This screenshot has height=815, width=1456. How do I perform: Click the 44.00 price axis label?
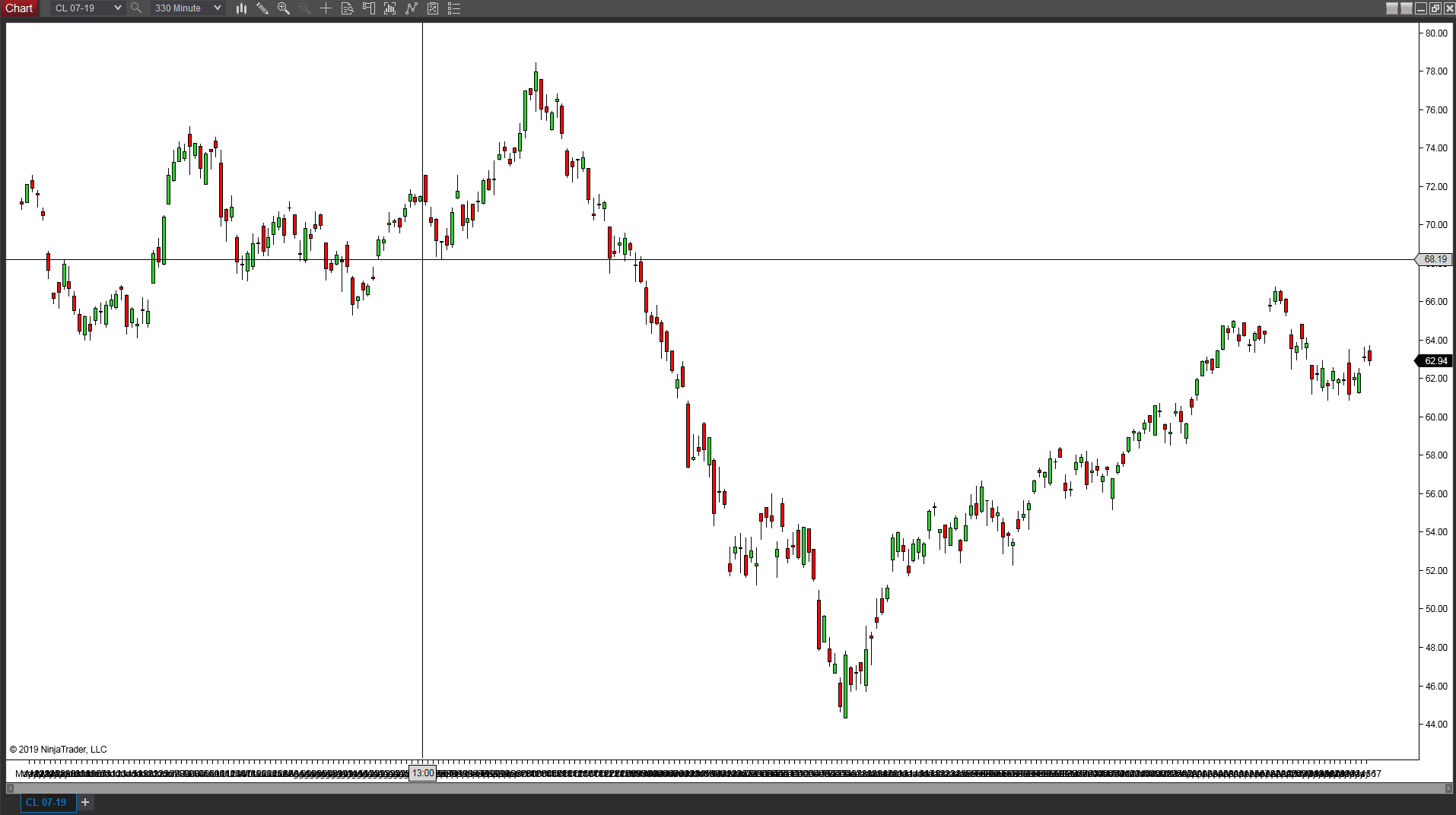(1436, 725)
